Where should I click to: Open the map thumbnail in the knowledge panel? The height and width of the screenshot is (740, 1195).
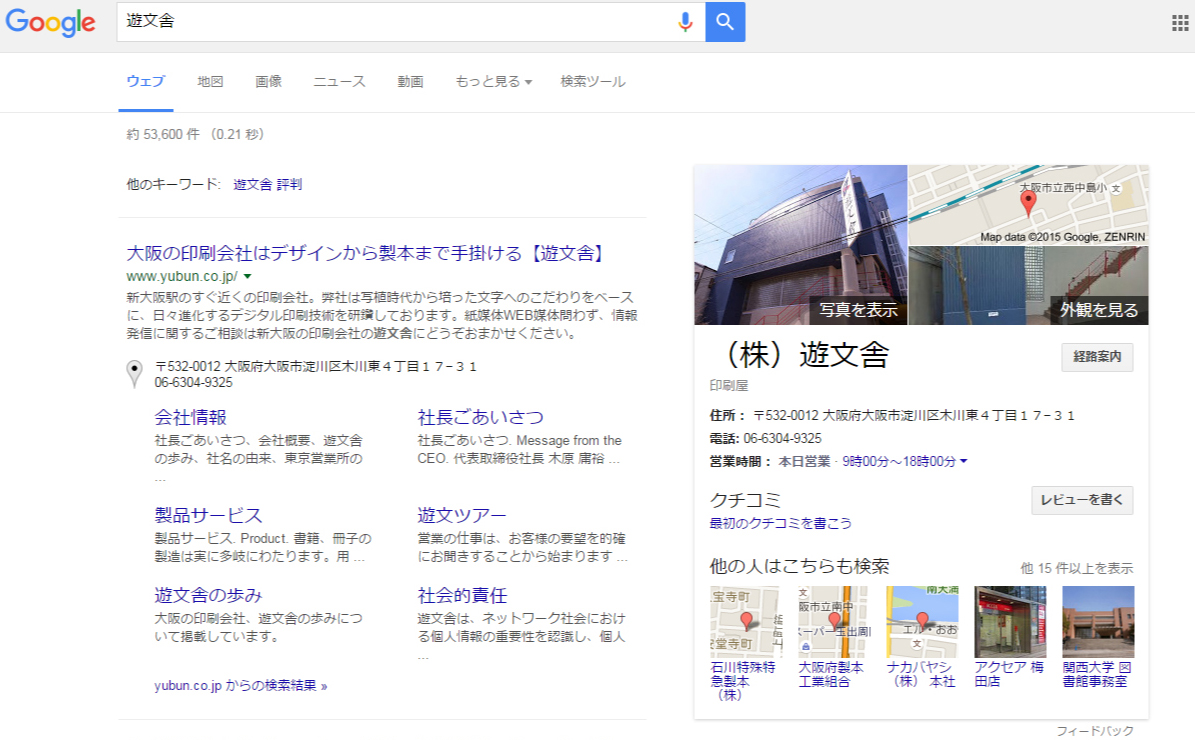1028,205
